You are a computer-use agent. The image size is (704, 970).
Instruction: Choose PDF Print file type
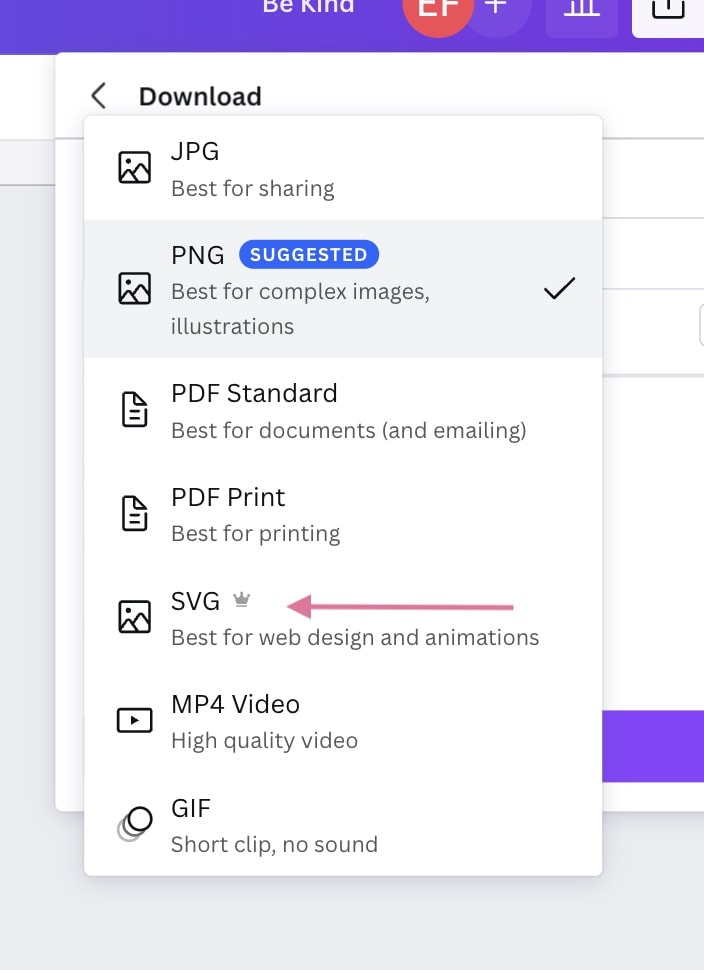click(x=343, y=513)
